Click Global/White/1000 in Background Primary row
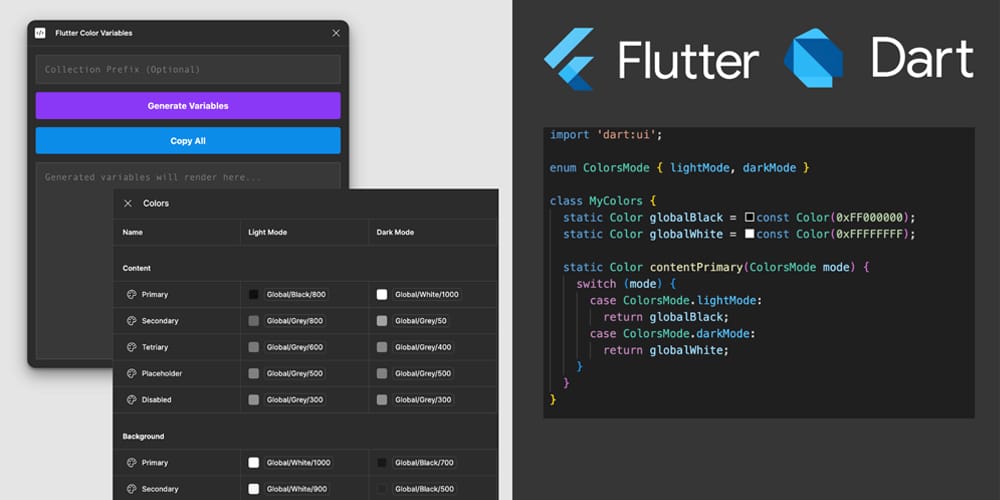1000x500 pixels. (299, 463)
